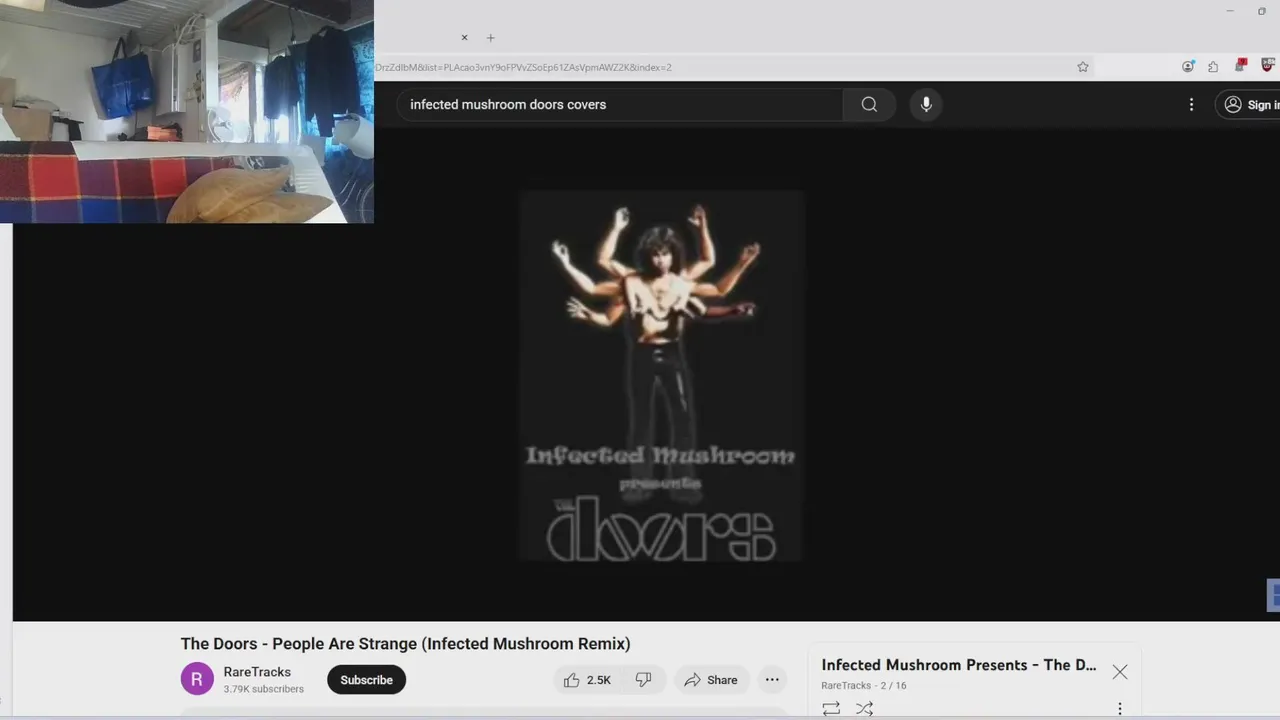The width and height of the screenshot is (1280, 720).
Task: Dislike the video with thumbs down
Action: tap(643, 680)
